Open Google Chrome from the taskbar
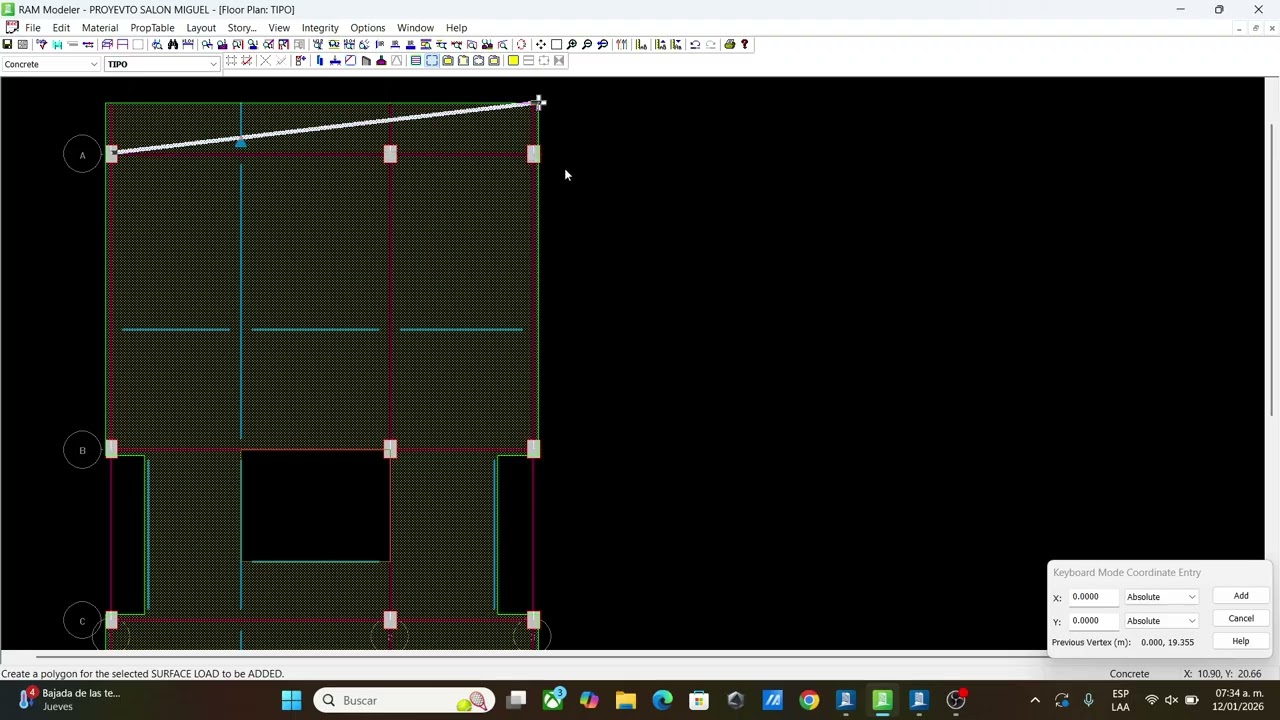Image resolution: width=1280 pixels, height=720 pixels. coord(809,700)
